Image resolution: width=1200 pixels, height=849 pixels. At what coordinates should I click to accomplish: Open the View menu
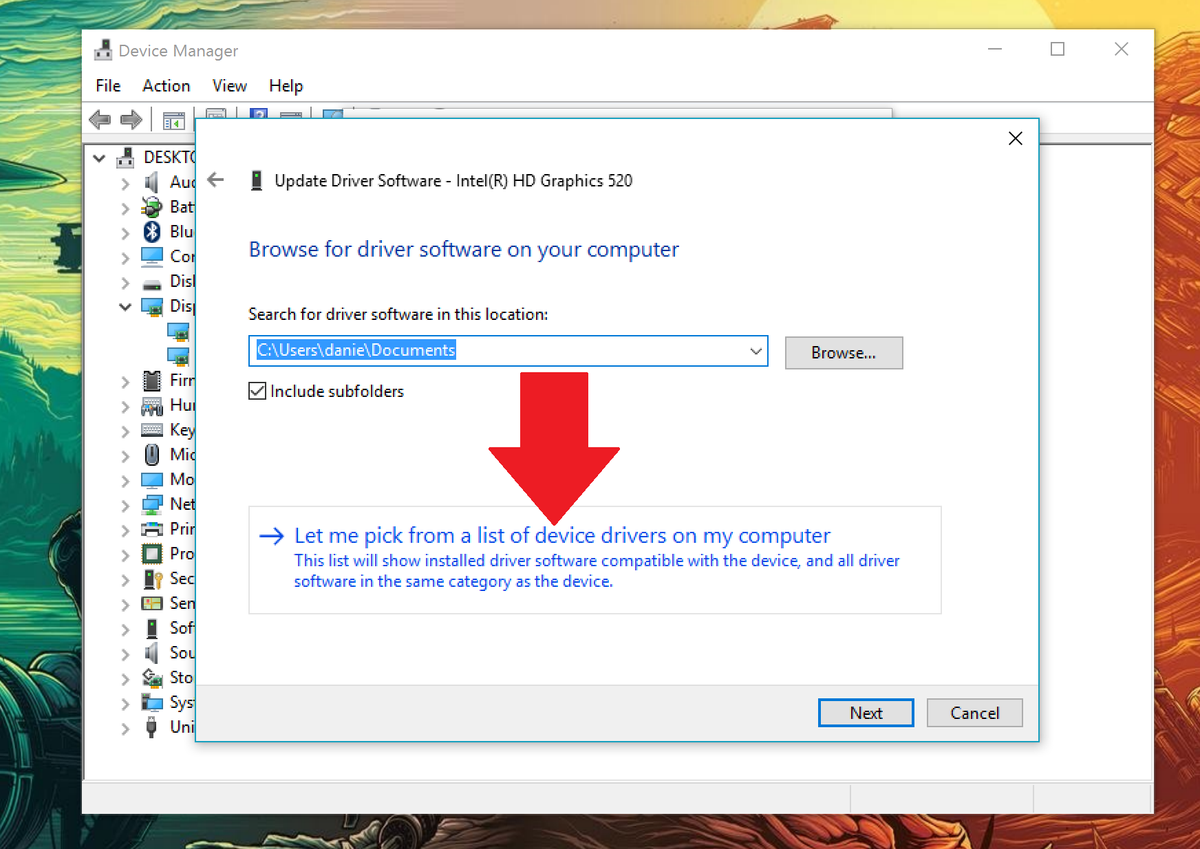[x=229, y=86]
